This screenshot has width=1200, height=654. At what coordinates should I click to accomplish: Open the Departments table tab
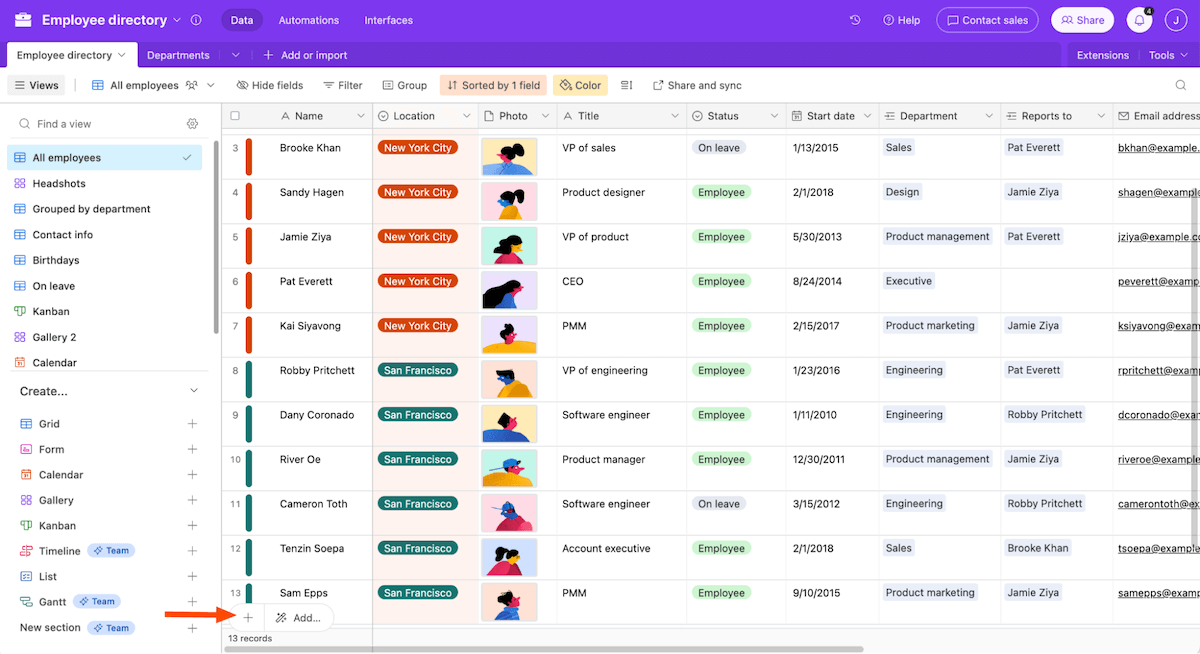177,55
